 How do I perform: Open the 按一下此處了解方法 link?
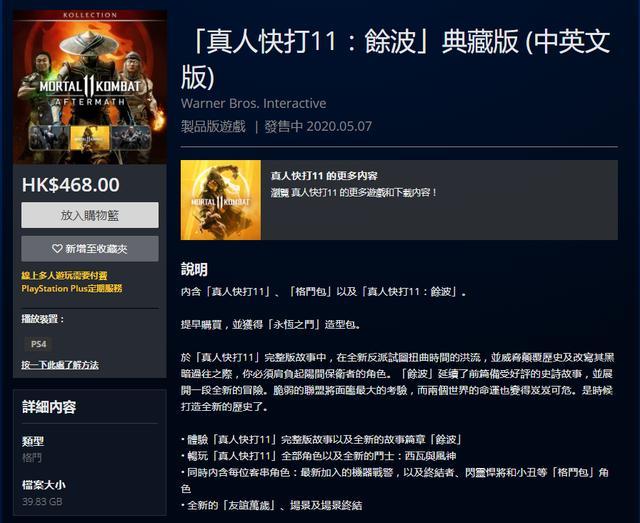click(x=60, y=365)
